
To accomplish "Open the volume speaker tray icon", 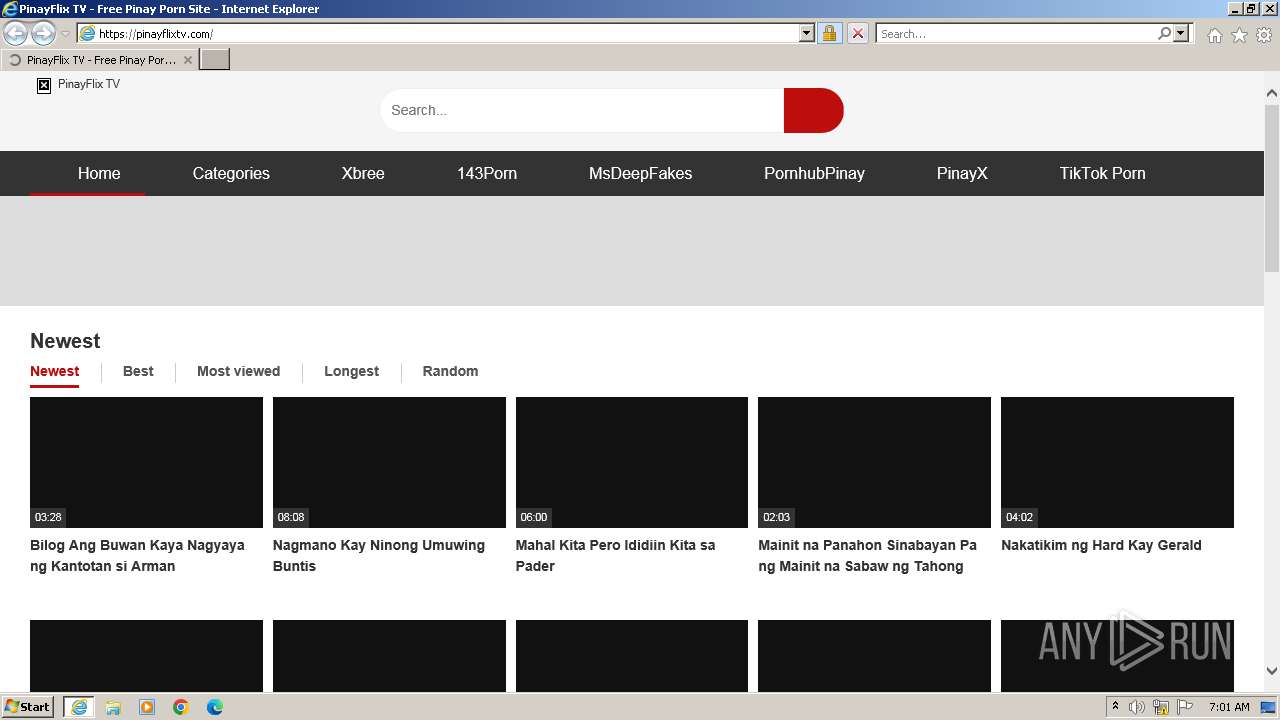I will tap(1137, 707).
